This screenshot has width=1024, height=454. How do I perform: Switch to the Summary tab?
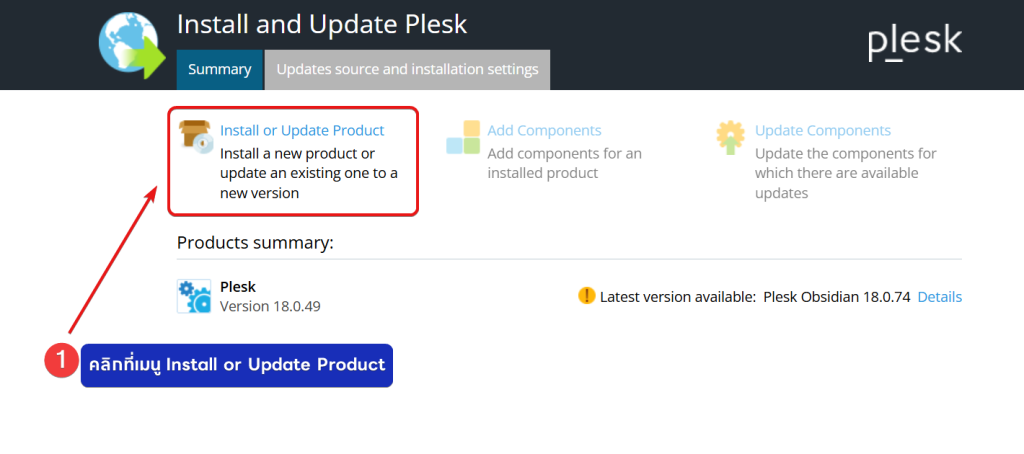point(219,69)
